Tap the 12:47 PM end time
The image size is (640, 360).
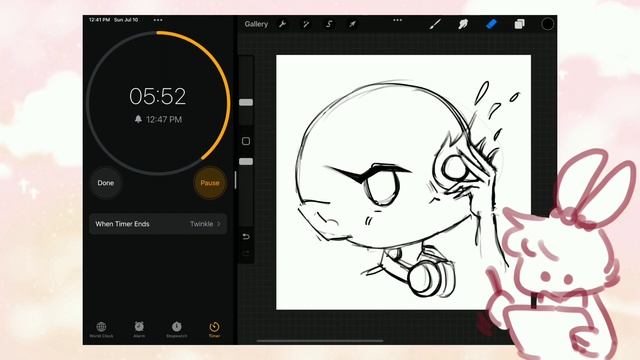click(158, 120)
